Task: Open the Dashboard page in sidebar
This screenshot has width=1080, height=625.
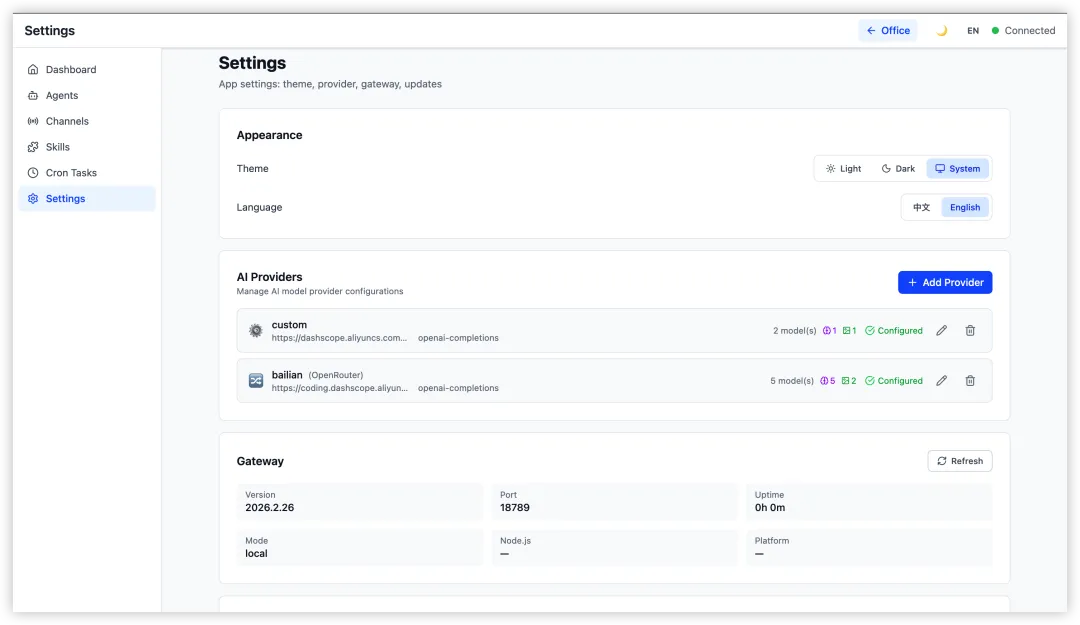Action: point(70,70)
